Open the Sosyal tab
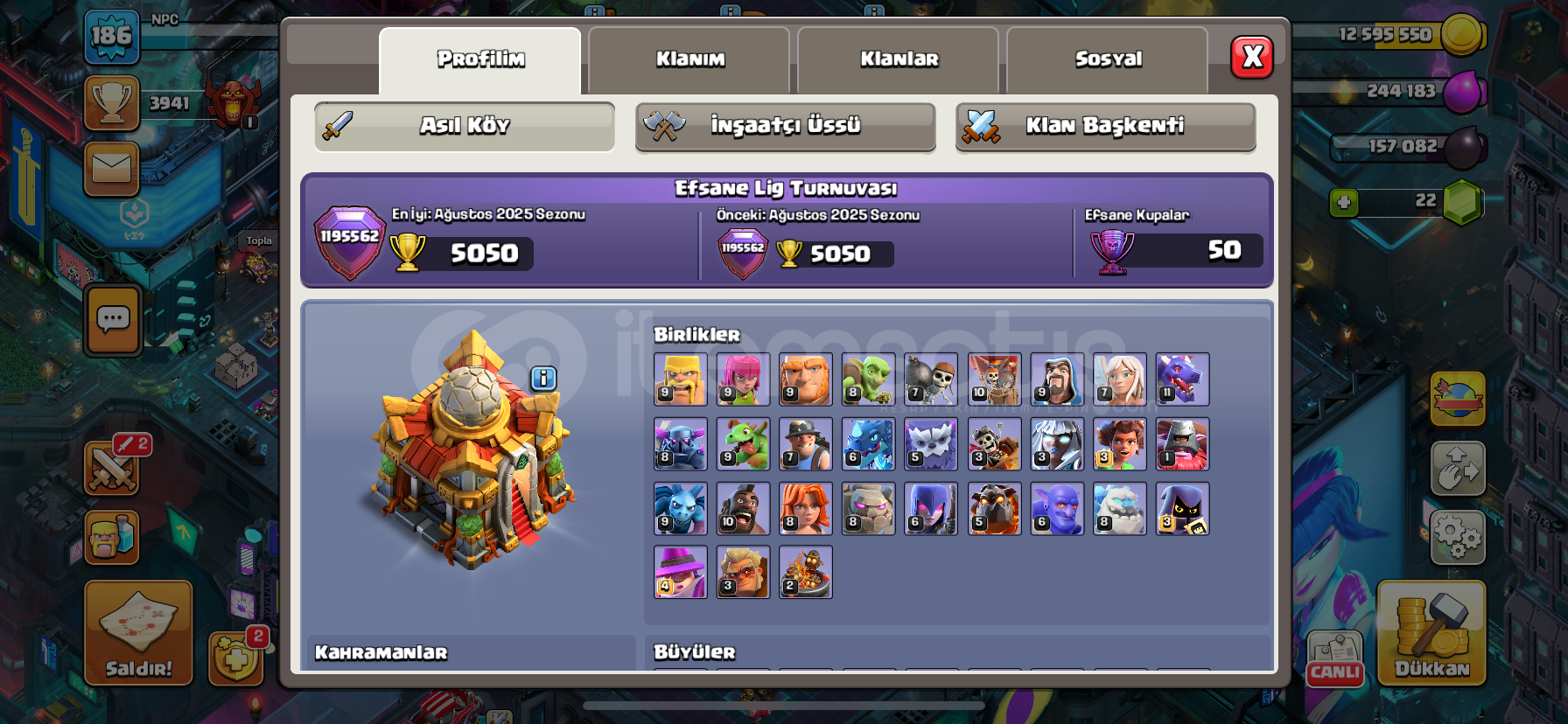This screenshot has width=1568, height=724. pos(1108,59)
